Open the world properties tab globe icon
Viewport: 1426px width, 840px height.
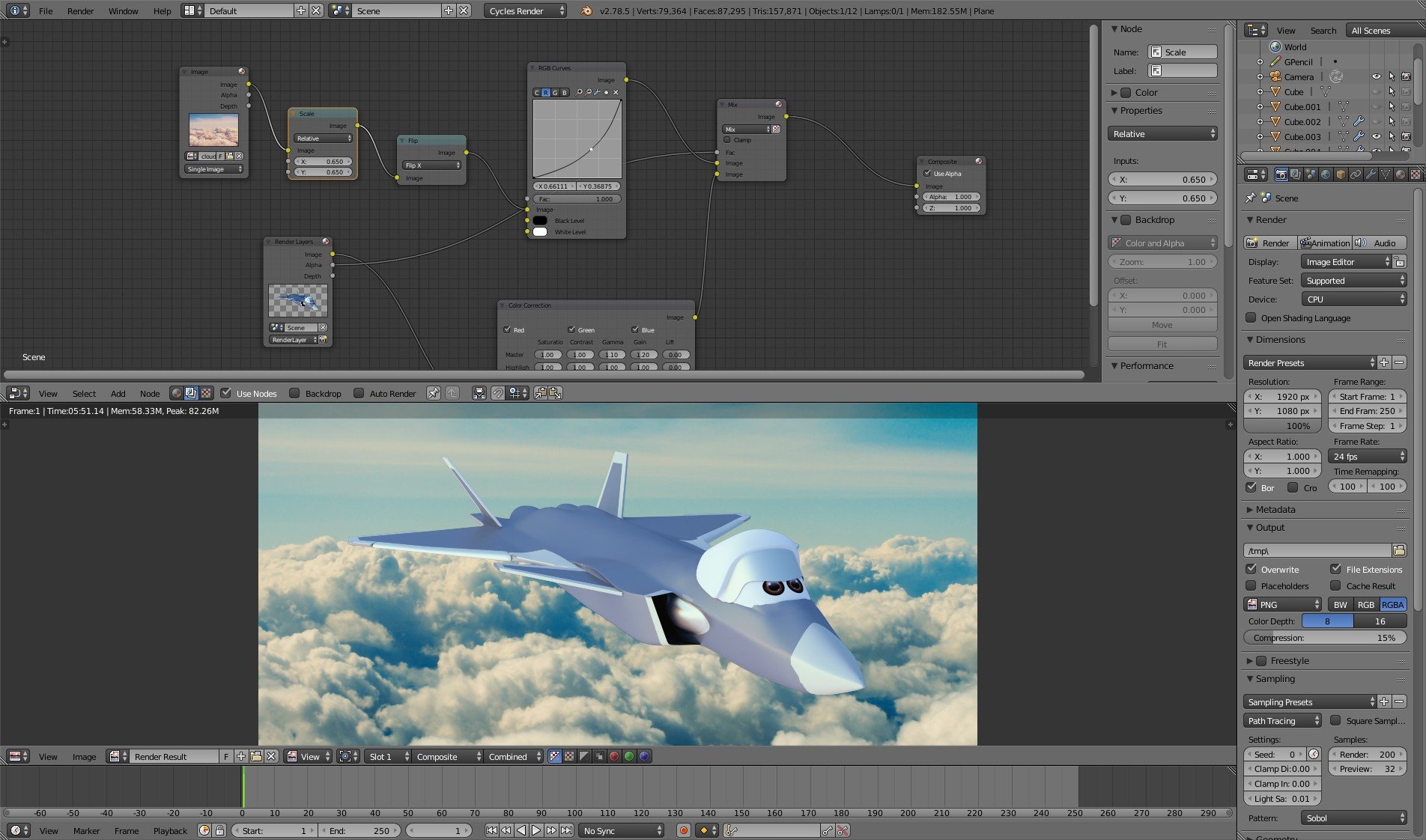(1326, 174)
